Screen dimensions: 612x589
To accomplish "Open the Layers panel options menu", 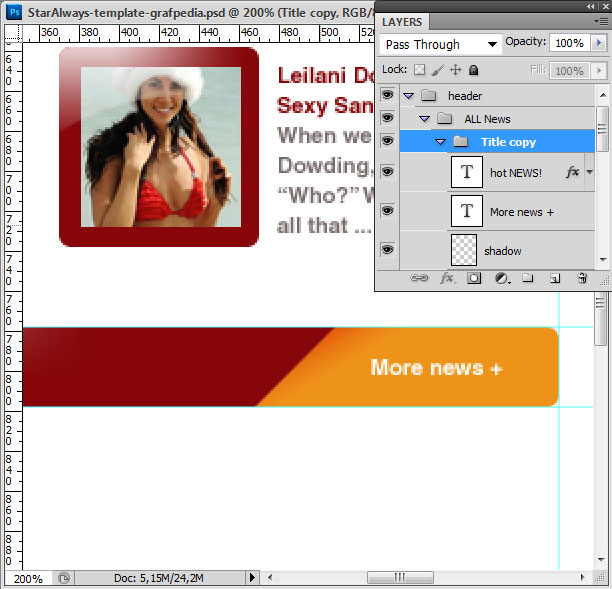I will coord(601,21).
